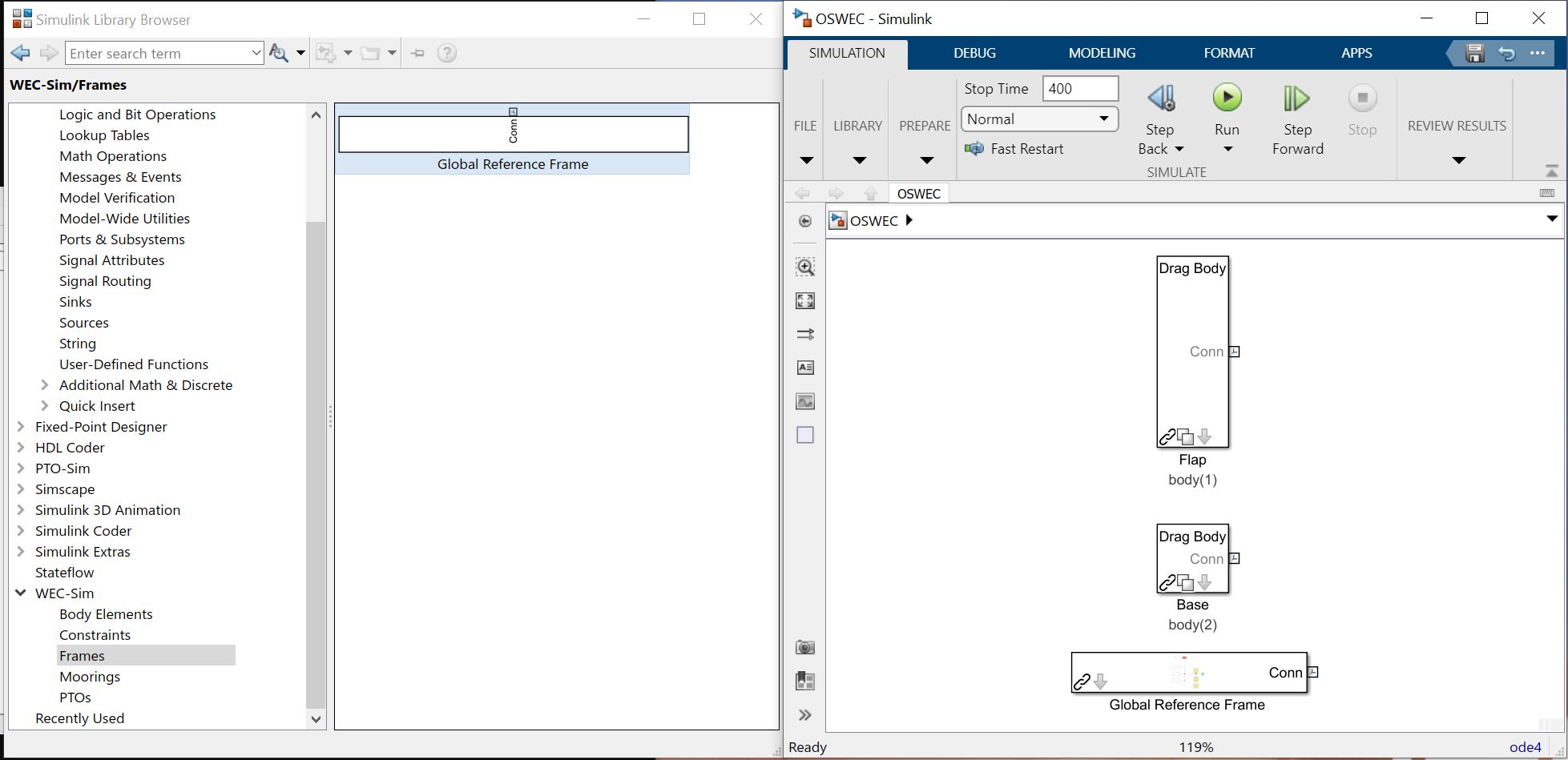Click the Annotation text palette icon

pos(805,368)
